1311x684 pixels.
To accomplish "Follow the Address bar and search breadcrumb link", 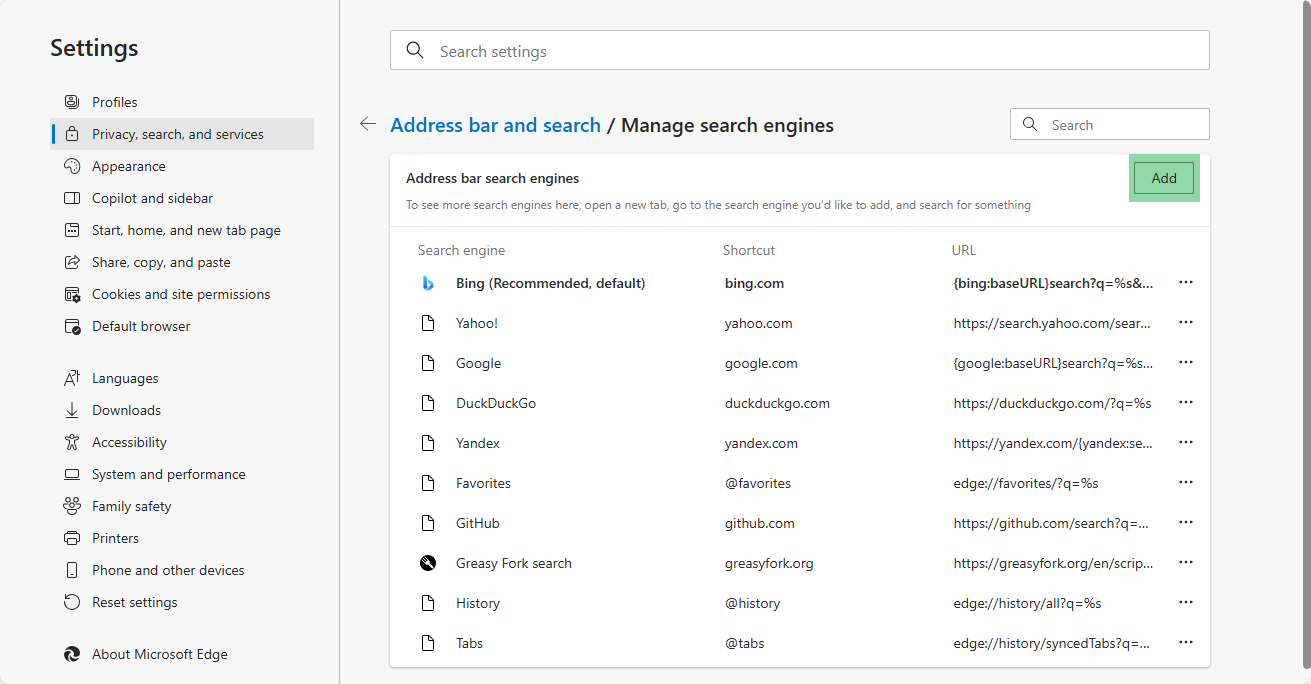I will coord(495,125).
